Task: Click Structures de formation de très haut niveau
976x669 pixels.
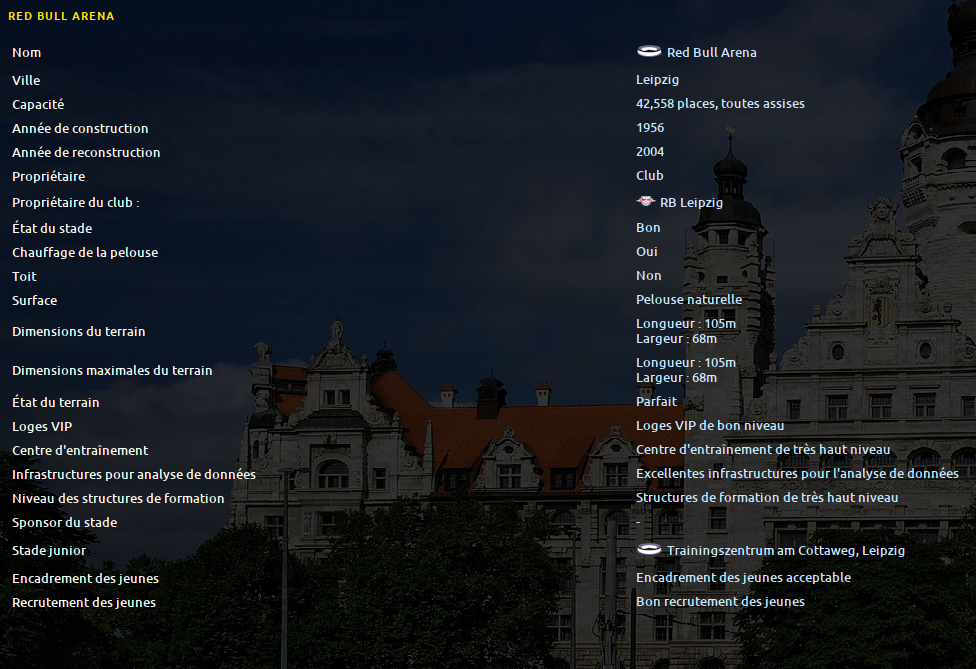Action: (766, 497)
